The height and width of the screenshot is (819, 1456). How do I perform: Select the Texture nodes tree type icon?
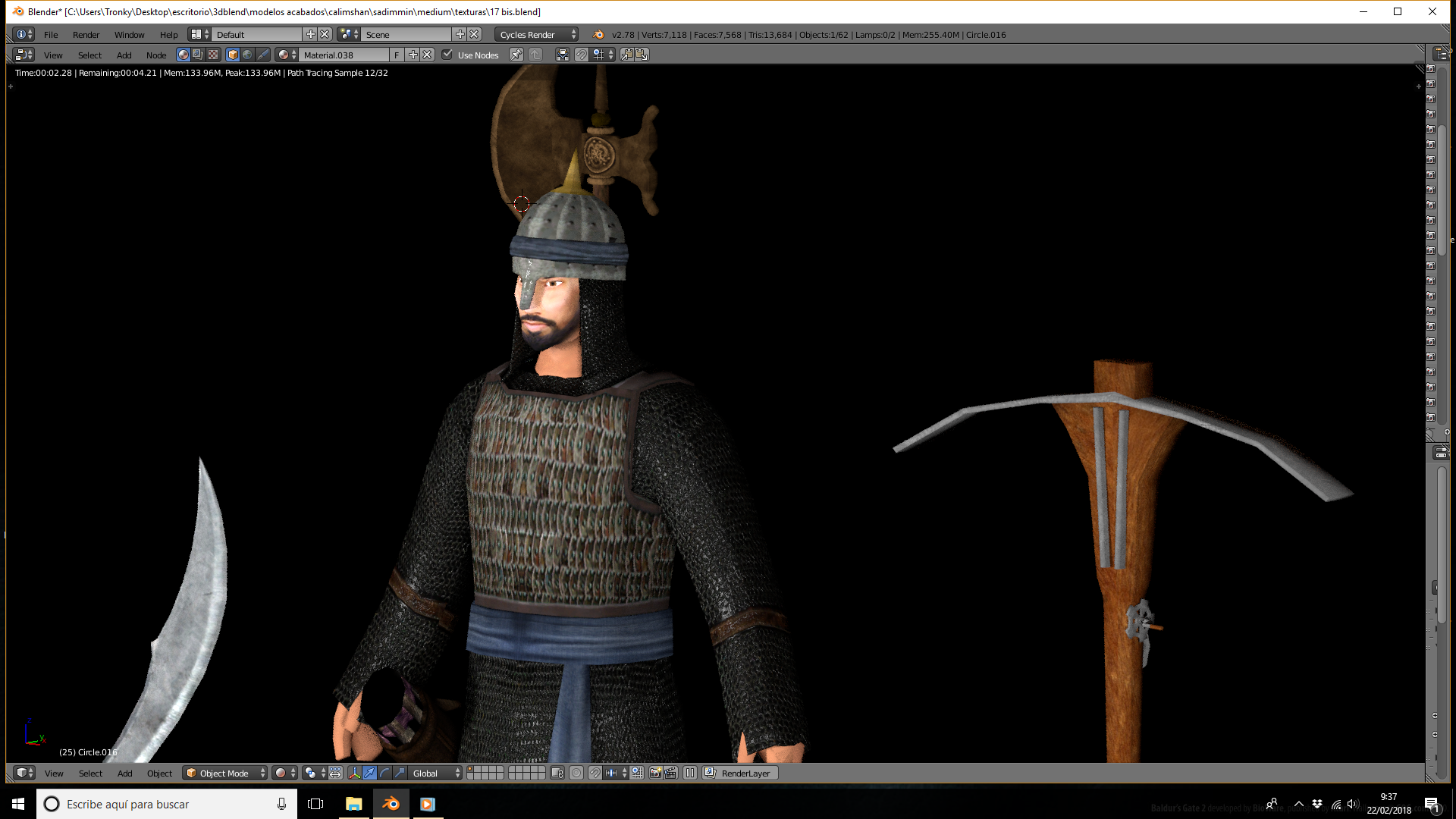pos(213,55)
